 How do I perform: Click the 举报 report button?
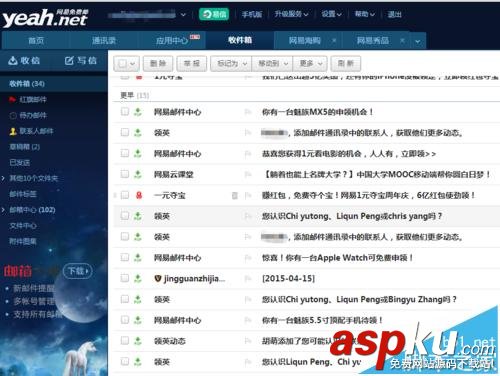[192, 63]
